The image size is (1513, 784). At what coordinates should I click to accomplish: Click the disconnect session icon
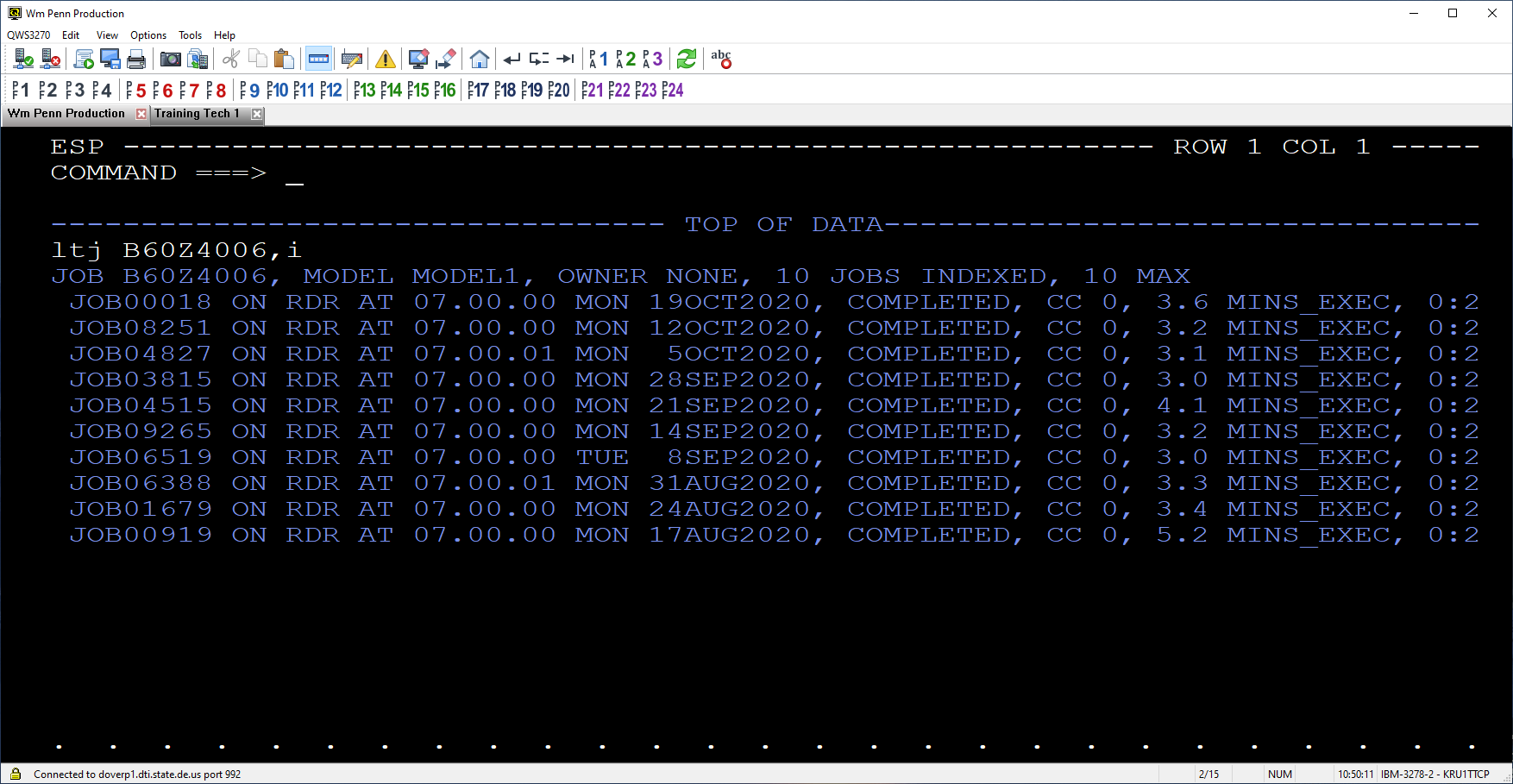point(49,59)
